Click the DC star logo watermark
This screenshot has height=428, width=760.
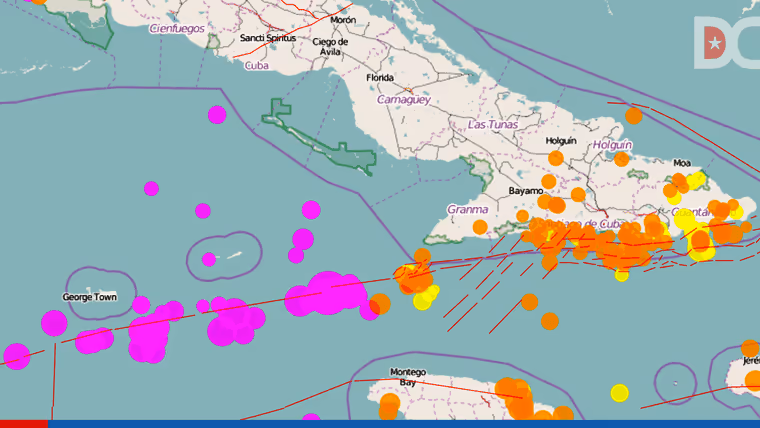click(x=726, y=43)
